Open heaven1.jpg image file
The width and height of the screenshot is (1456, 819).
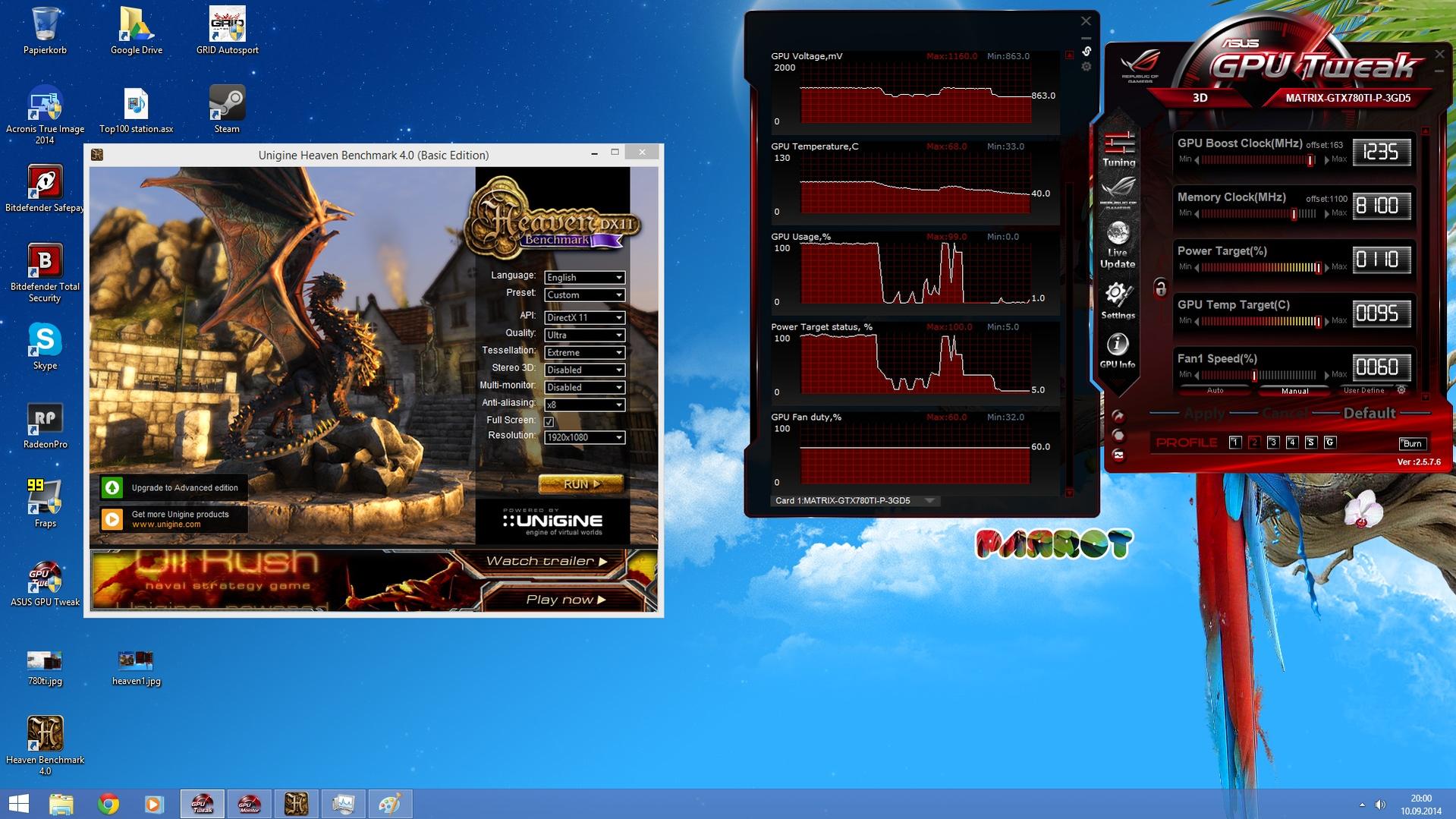coord(137,667)
